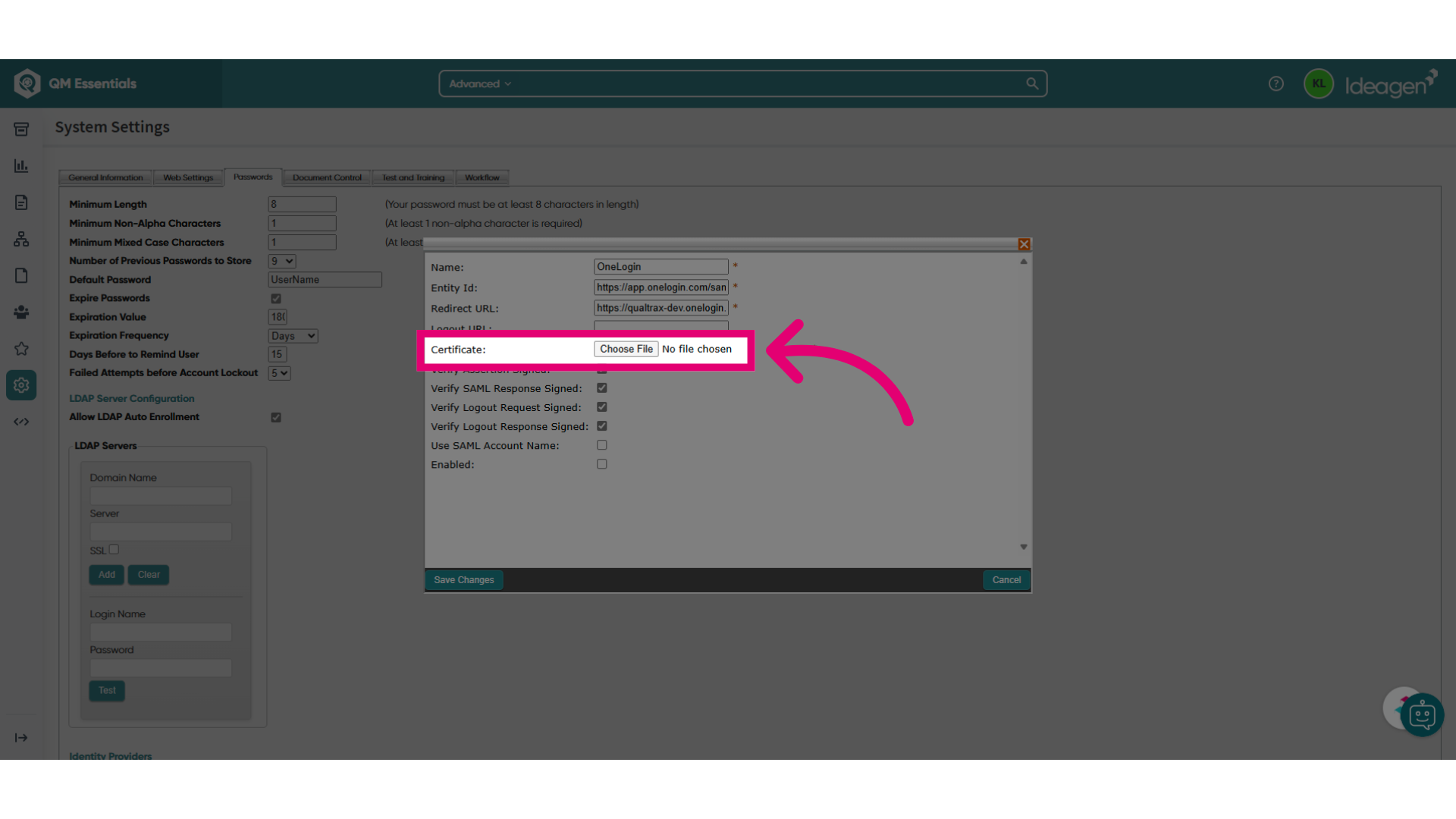
Task: Click the Domain Name input field
Action: pyautogui.click(x=161, y=496)
